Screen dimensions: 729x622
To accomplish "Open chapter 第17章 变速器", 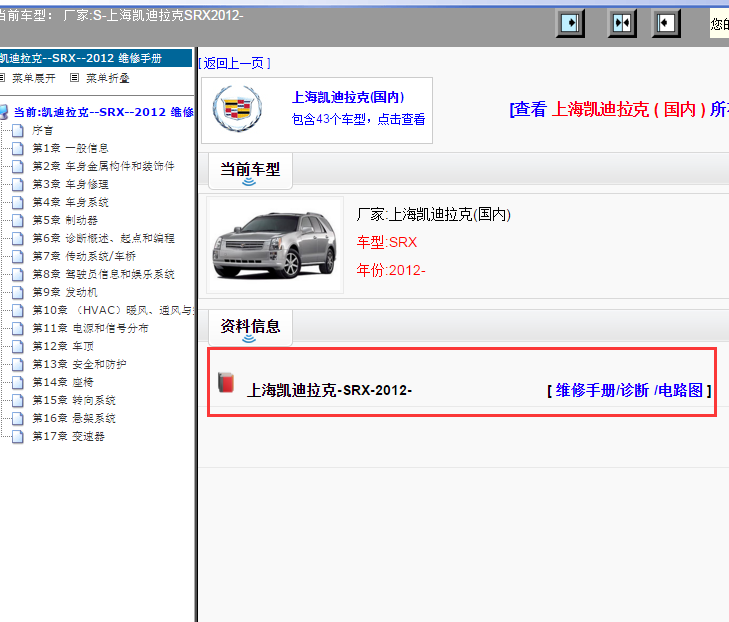I will [x=69, y=437].
